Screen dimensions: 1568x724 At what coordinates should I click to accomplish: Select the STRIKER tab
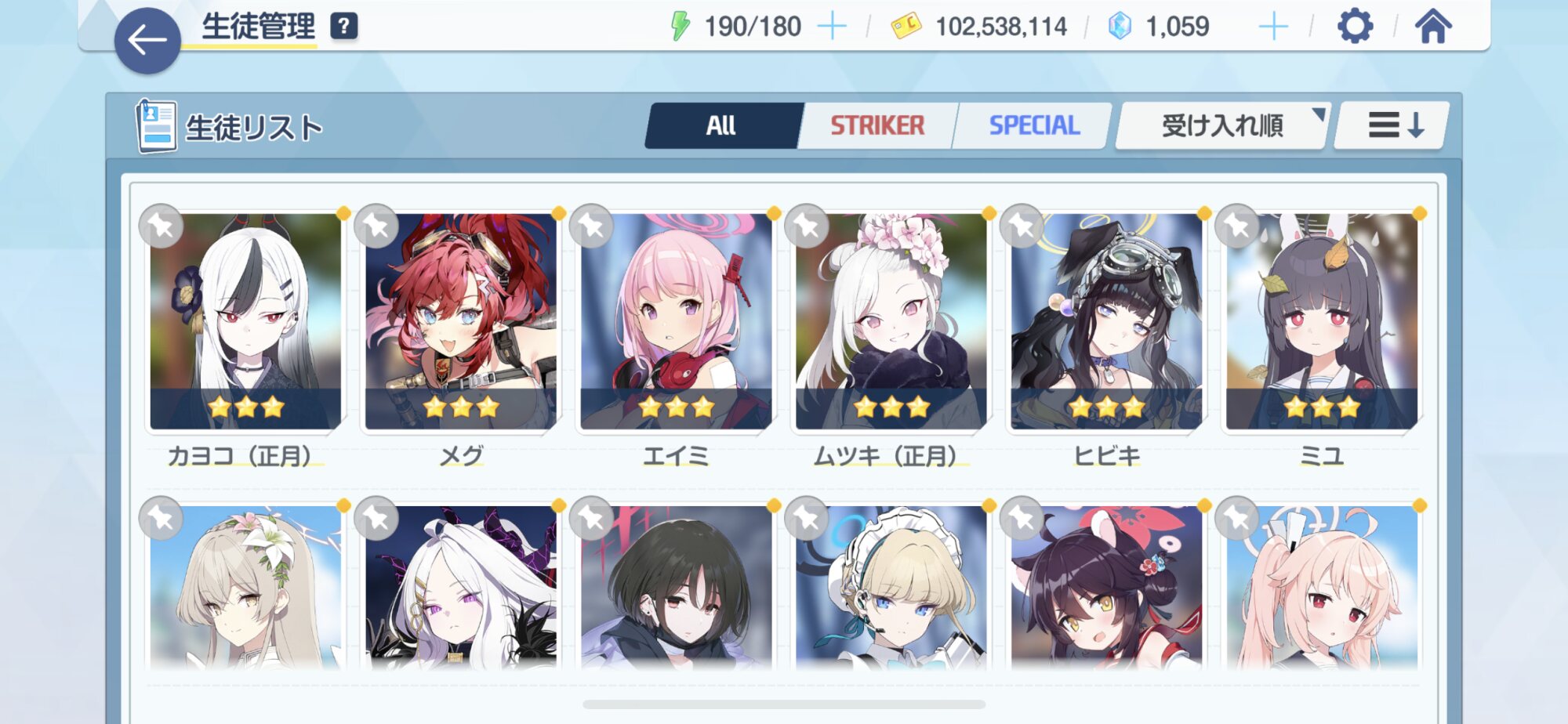(877, 125)
